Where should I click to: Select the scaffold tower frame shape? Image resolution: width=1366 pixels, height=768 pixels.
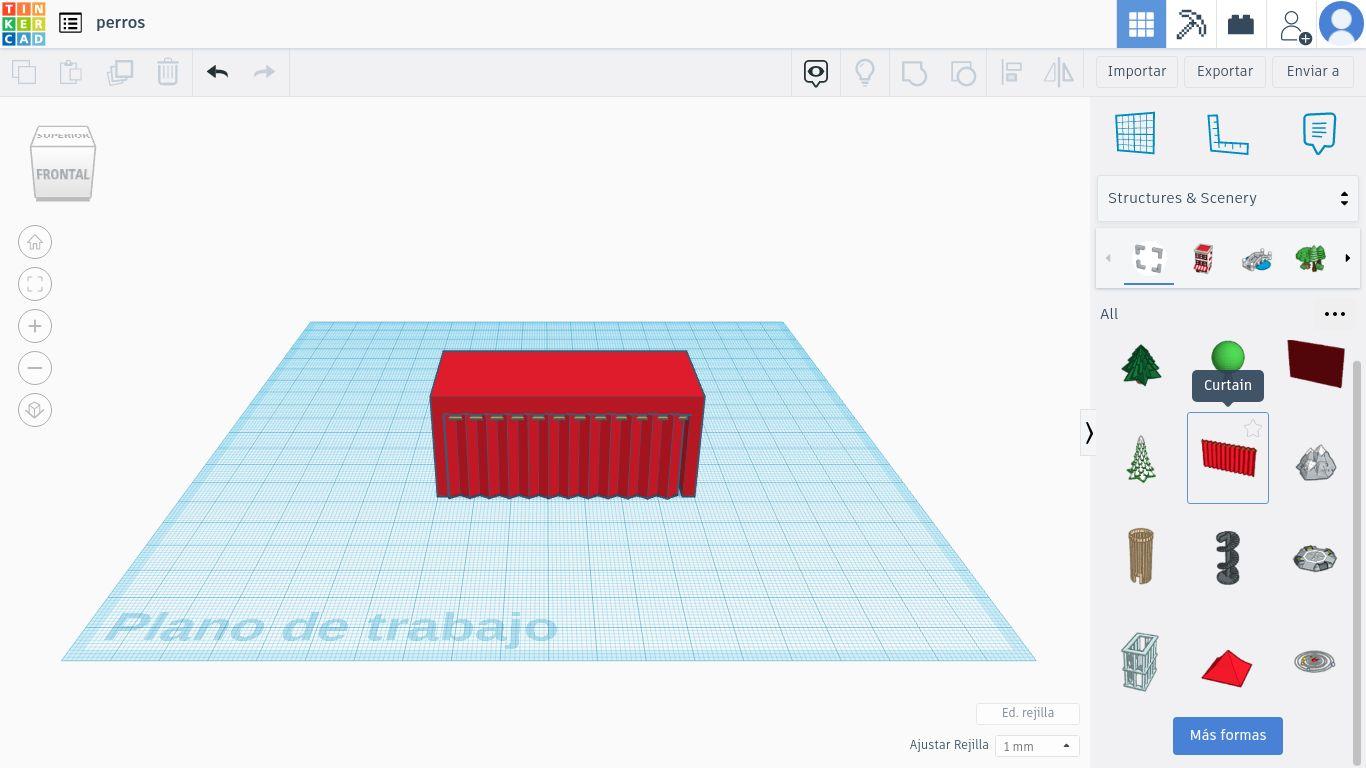(x=1141, y=661)
